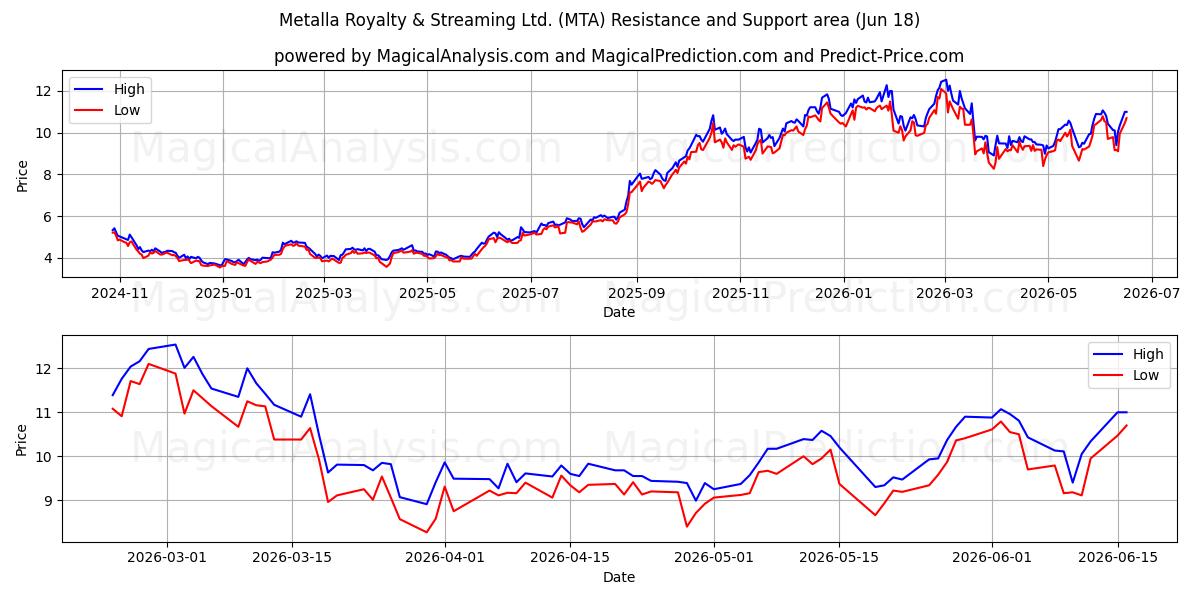Image resolution: width=1200 pixels, height=600 pixels.
Task: Click the bottom chart 'Price' axis label
Action: (22, 439)
